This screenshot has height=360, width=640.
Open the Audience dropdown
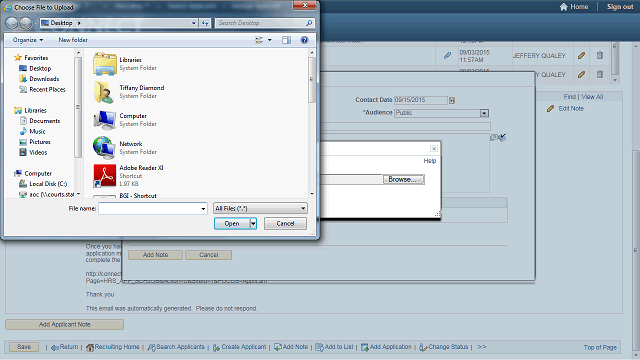tap(484, 113)
